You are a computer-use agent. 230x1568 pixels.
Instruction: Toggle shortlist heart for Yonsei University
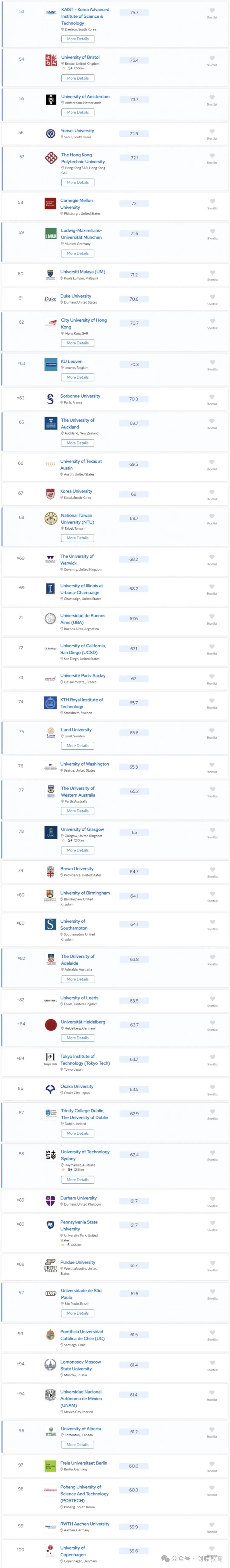212,131
